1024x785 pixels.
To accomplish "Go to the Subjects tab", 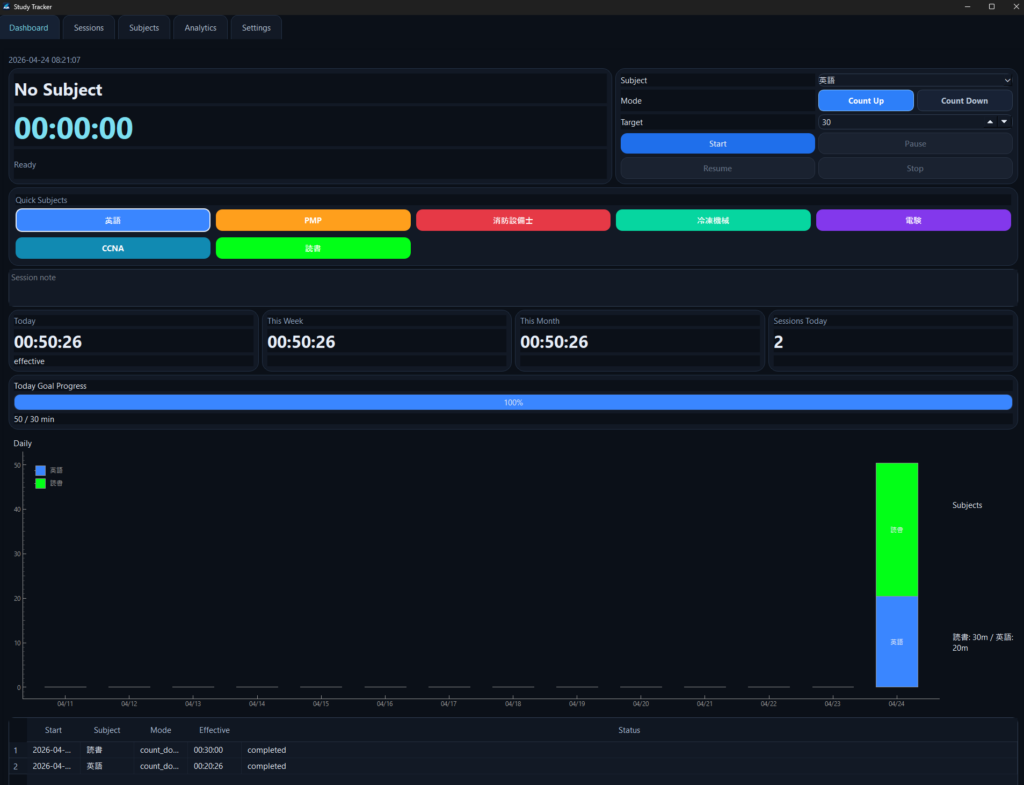I will [144, 28].
